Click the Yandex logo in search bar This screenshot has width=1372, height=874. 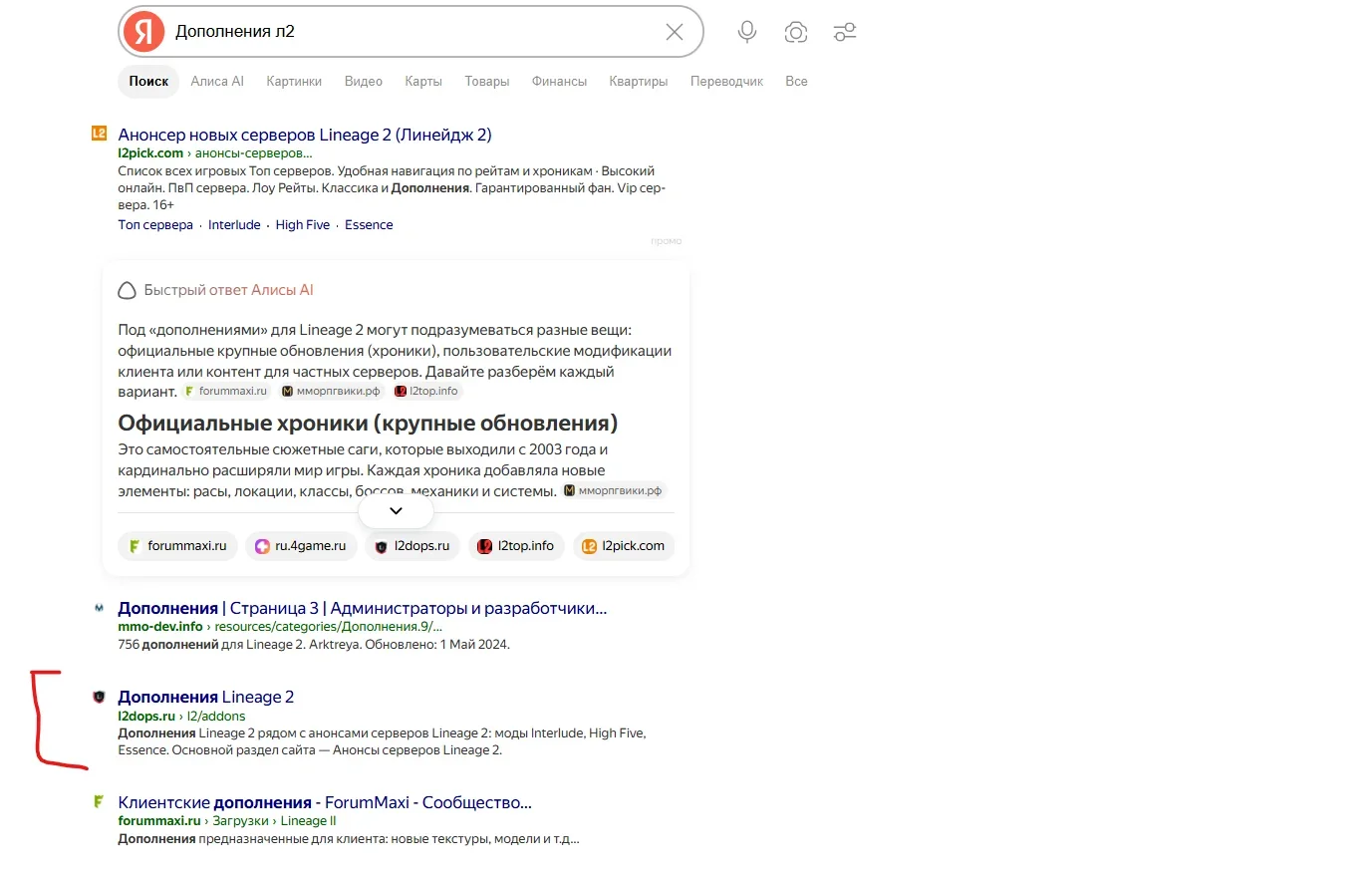(144, 32)
